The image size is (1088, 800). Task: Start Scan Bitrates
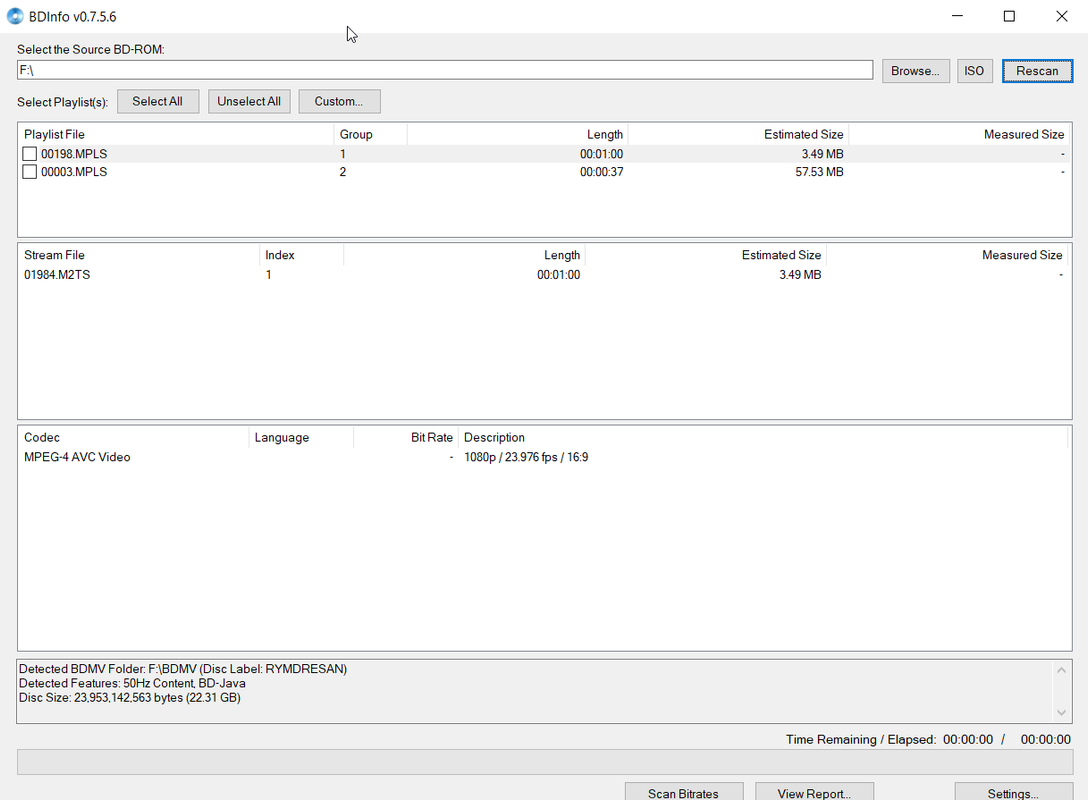click(683, 792)
